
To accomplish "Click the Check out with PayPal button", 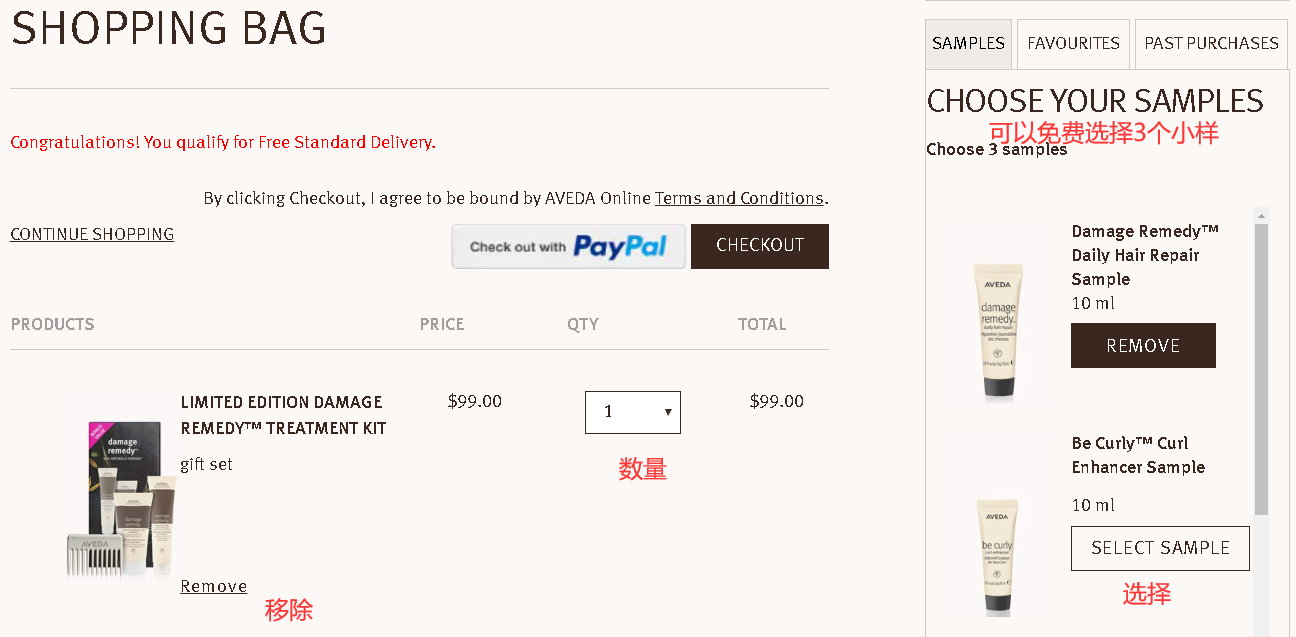I will [568, 247].
